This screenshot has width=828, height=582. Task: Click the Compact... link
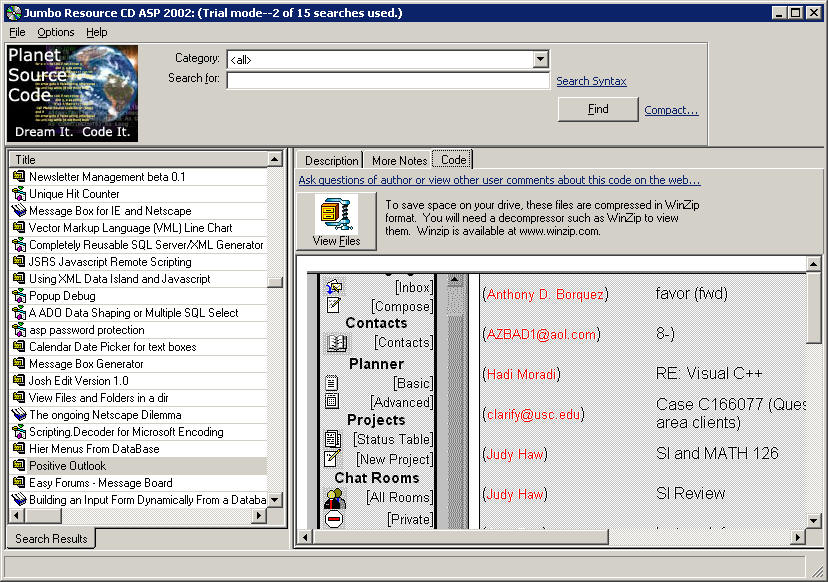pyautogui.click(x=671, y=110)
